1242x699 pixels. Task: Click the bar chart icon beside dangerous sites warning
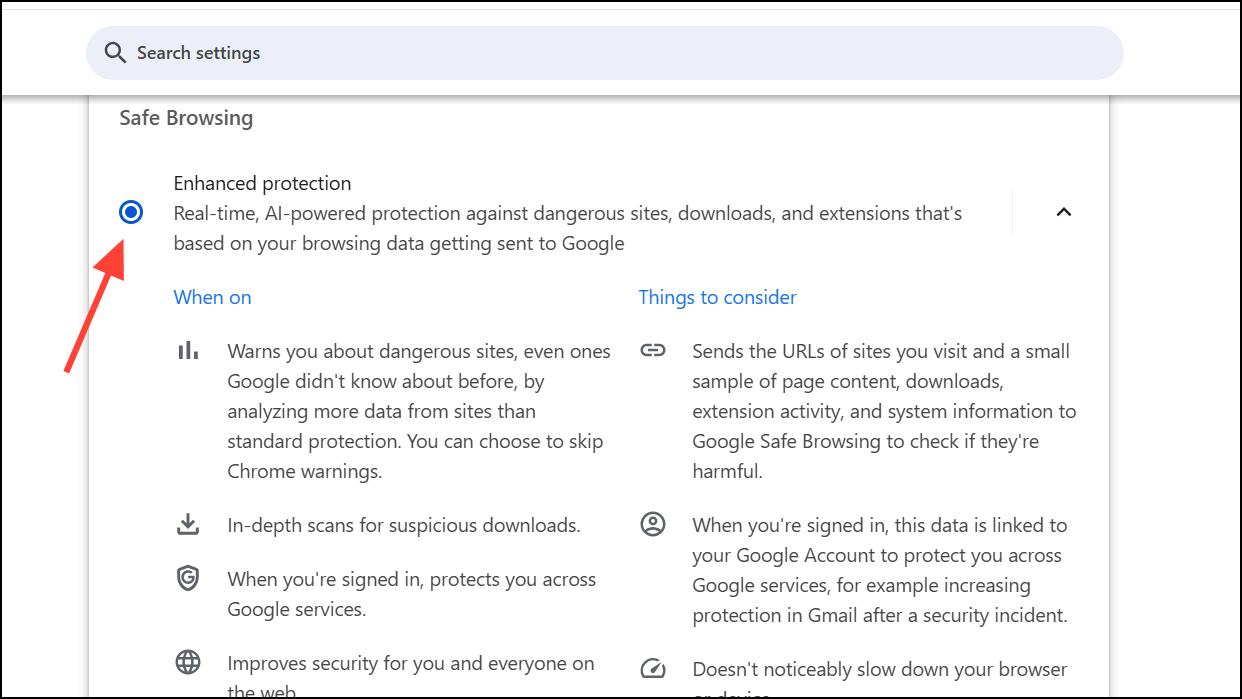pos(188,350)
